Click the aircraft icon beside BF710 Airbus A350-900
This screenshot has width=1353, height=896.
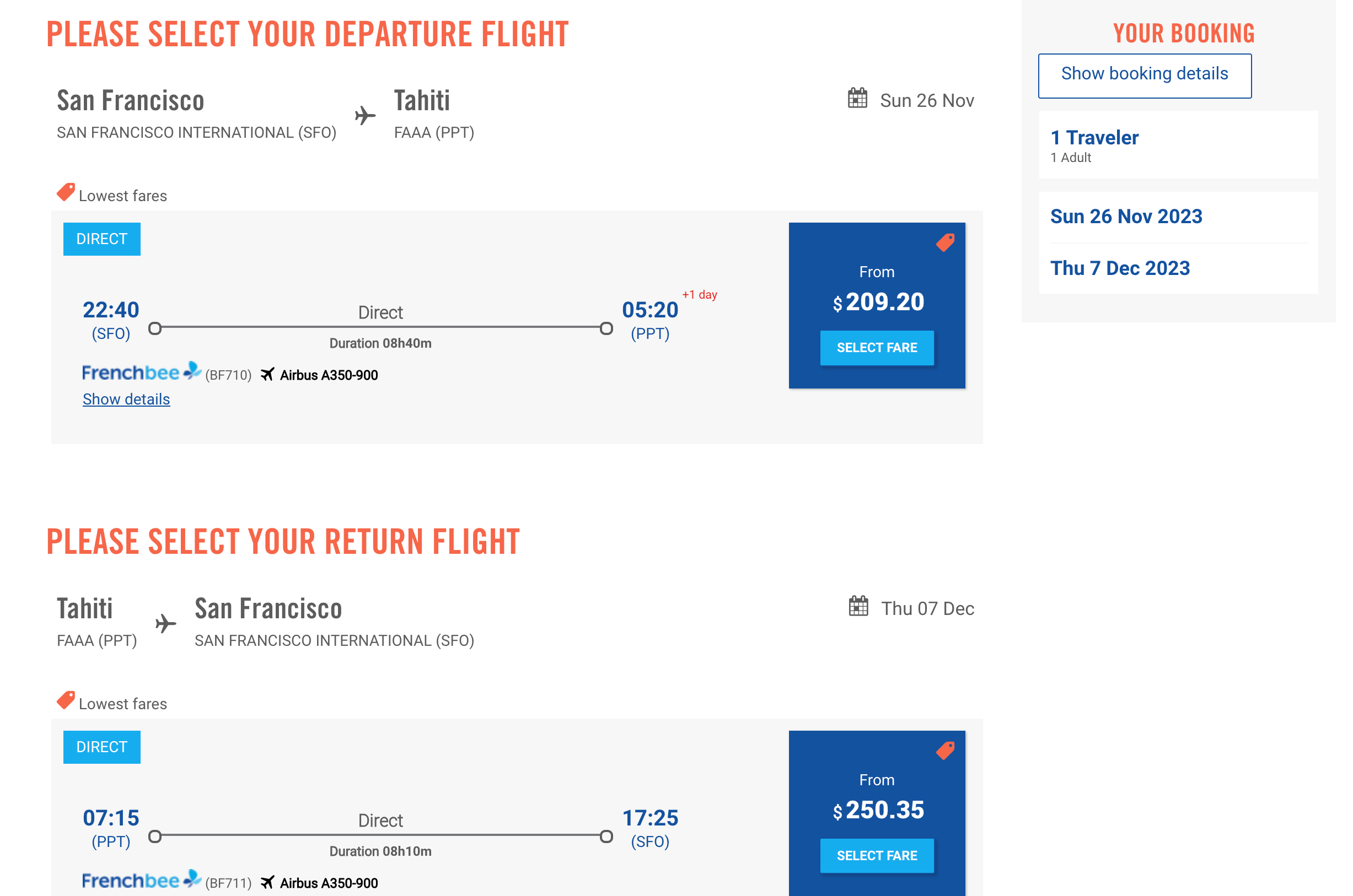[x=267, y=375]
